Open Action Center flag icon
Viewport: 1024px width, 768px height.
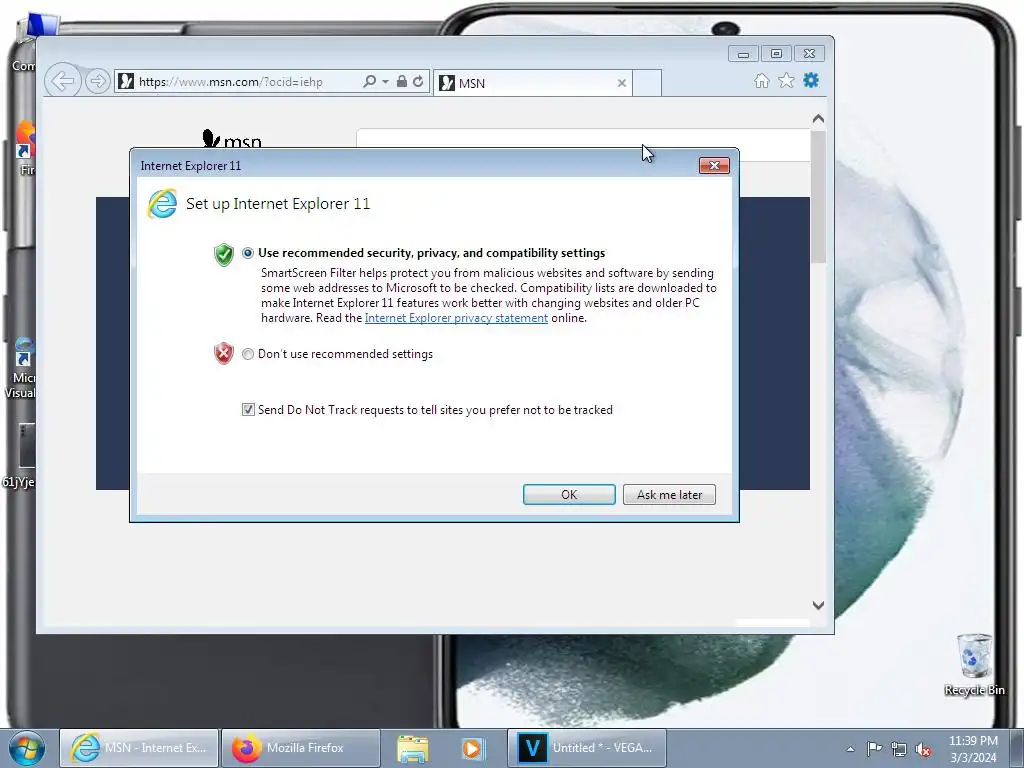pyautogui.click(x=874, y=748)
